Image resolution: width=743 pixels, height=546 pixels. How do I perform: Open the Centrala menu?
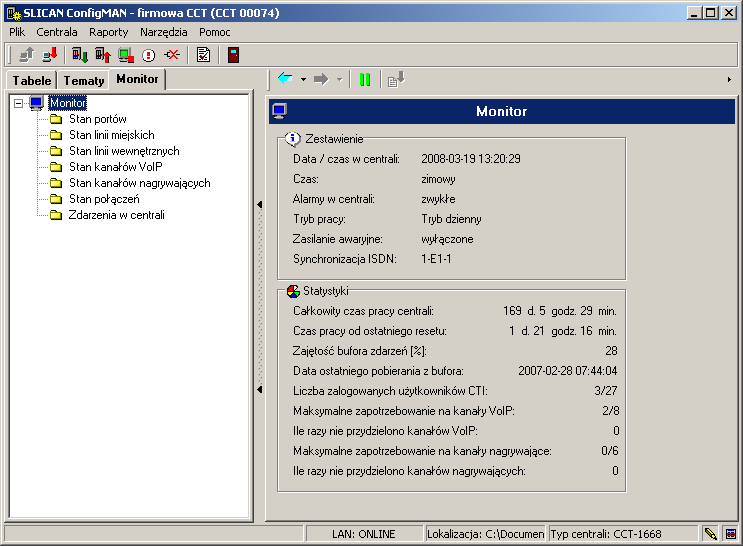[57, 32]
